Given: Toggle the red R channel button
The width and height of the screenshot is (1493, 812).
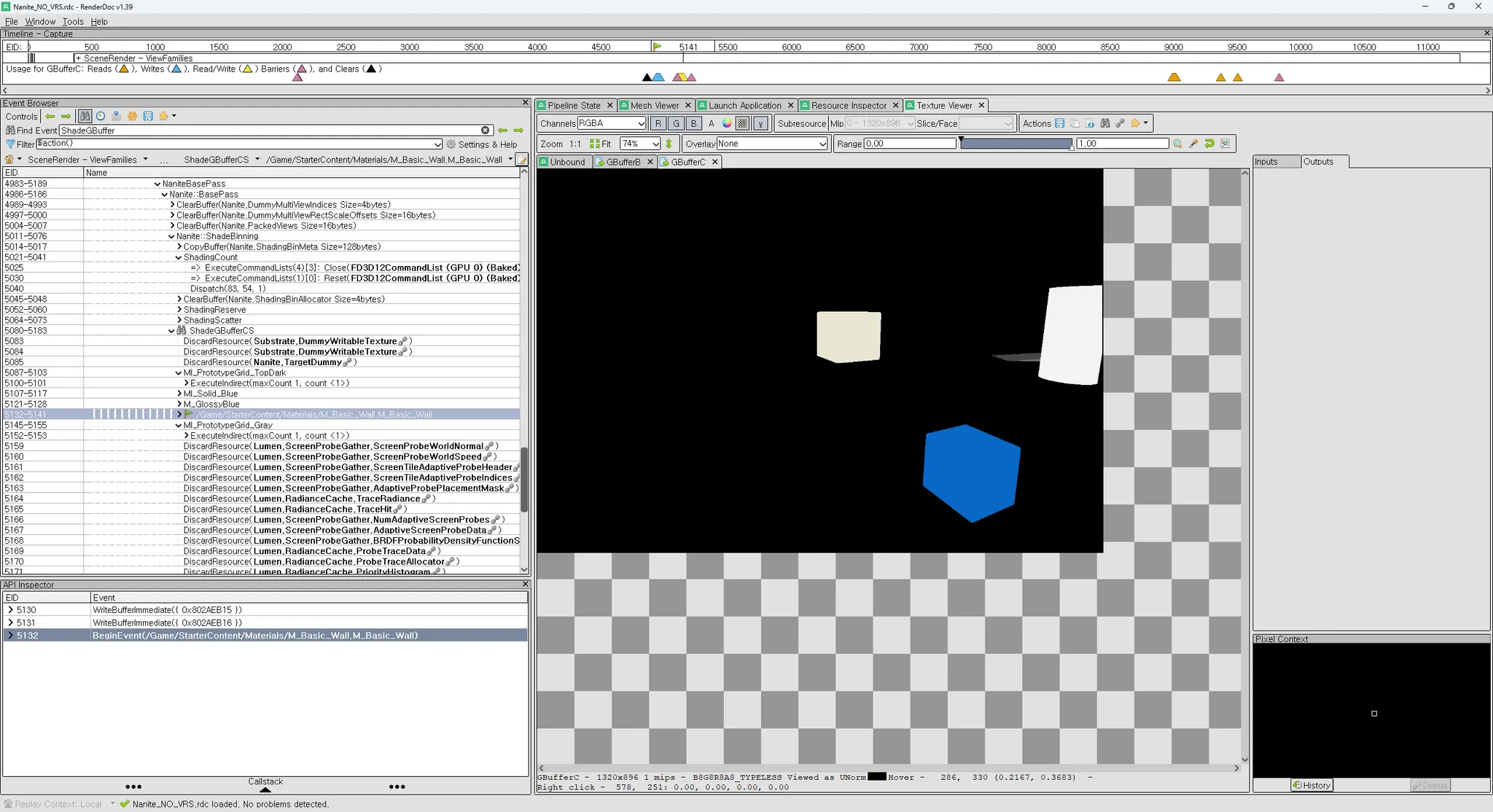Looking at the screenshot, I should [x=658, y=123].
